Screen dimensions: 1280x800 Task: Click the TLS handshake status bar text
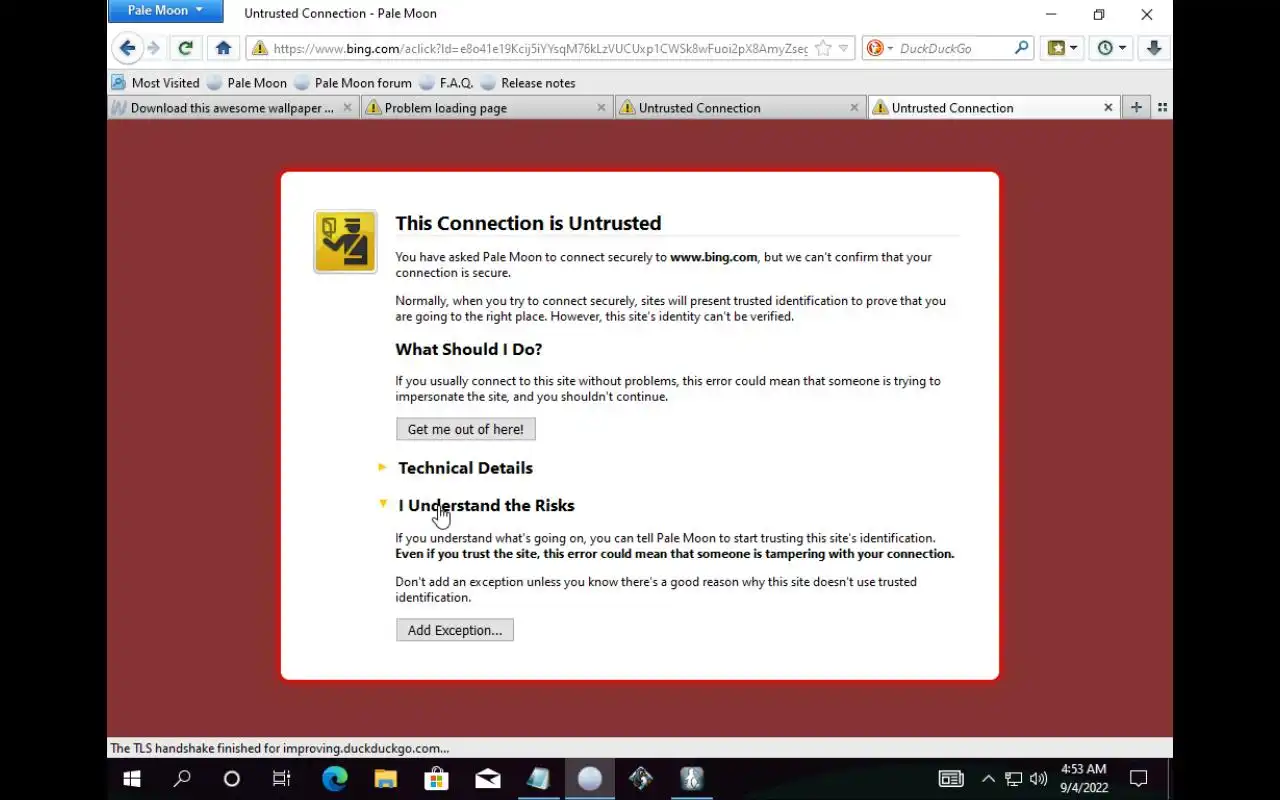coord(280,748)
